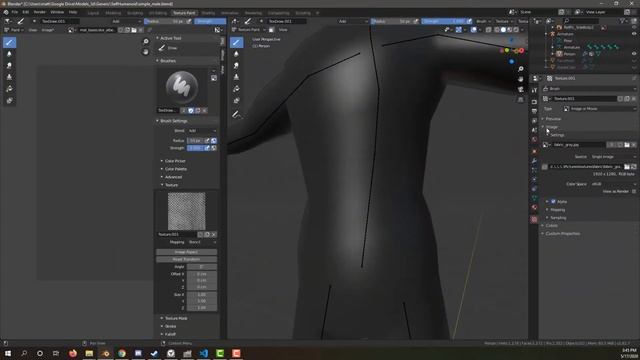The width and height of the screenshot is (640, 360).
Task: Enable material preview viewport shading
Action: click(x=509, y=30)
